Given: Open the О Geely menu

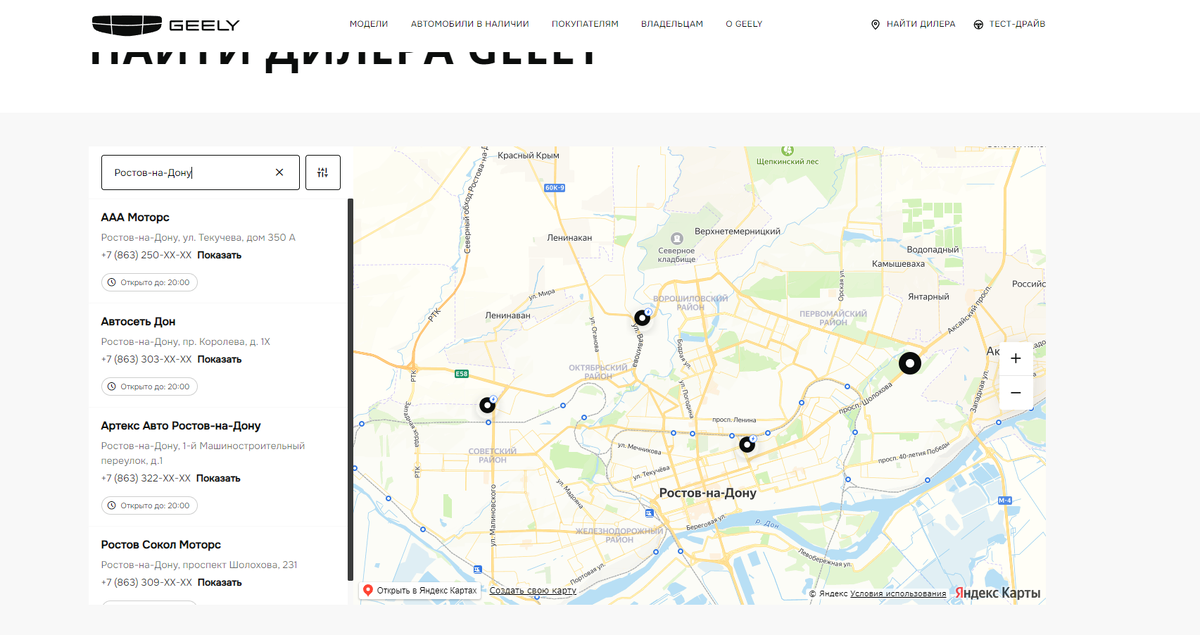Looking at the screenshot, I should [x=744, y=24].
